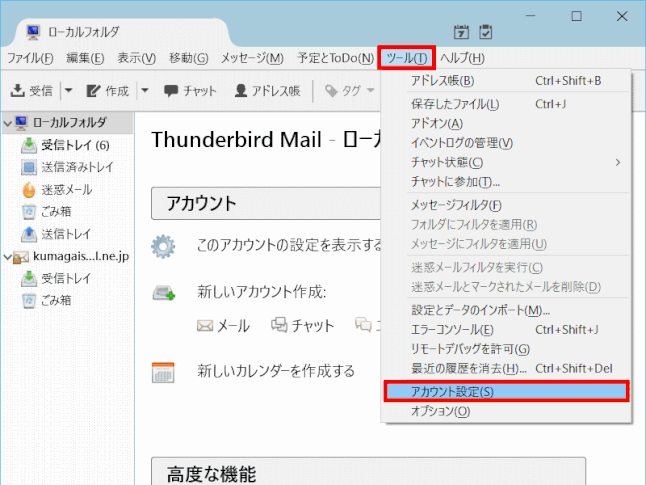Image resolution: width=646 pixels, height=485 pixels.
Task: Choose メッセージフィルタ(F) menu entry
Action: pos(506,205)
